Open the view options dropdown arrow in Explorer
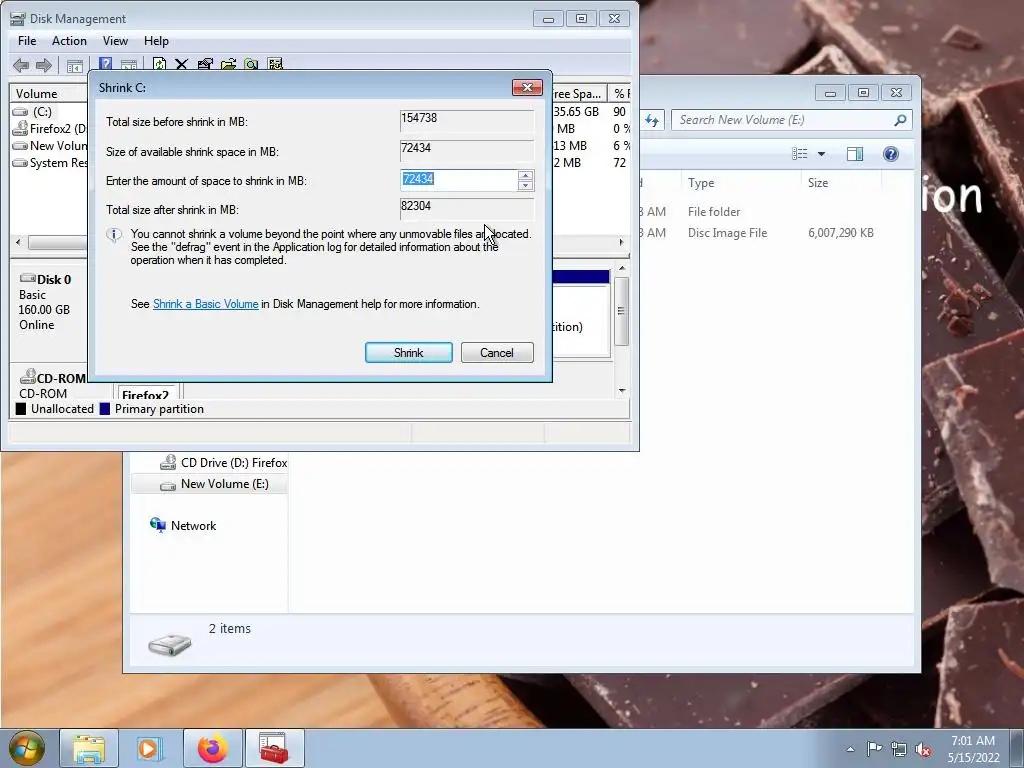Viewport: 1024px width, 768px height. point(822,154)
